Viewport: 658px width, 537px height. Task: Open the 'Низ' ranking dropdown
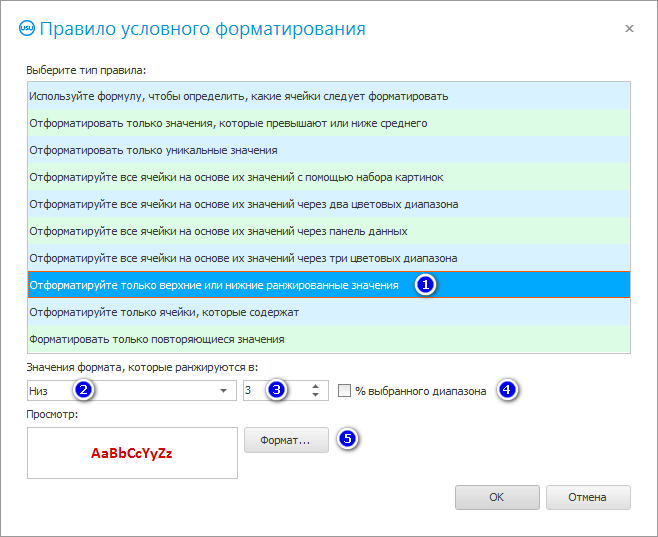pyautogui.click(x=132, y=391)
